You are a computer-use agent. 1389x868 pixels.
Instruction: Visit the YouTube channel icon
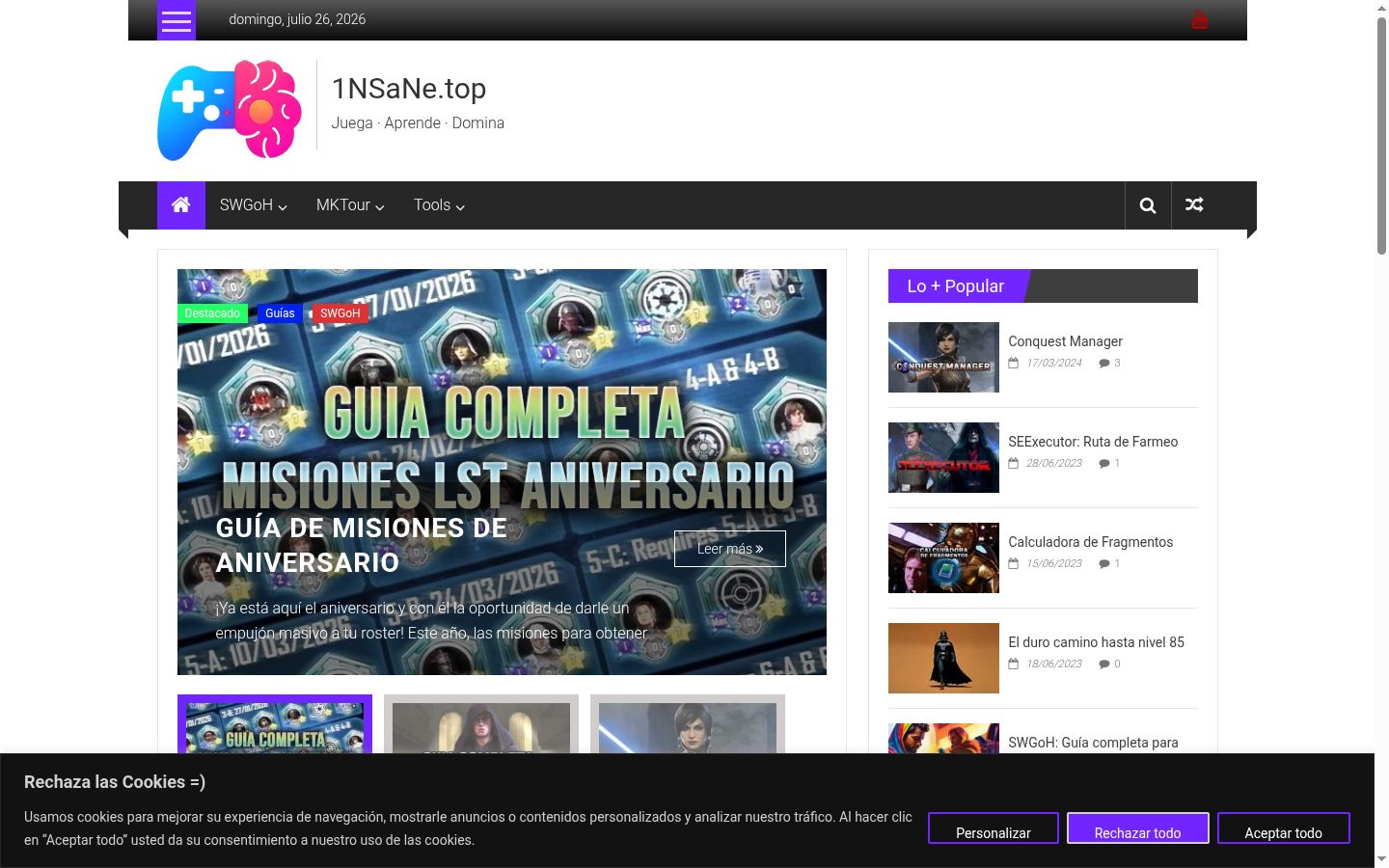pos(1199,19)
